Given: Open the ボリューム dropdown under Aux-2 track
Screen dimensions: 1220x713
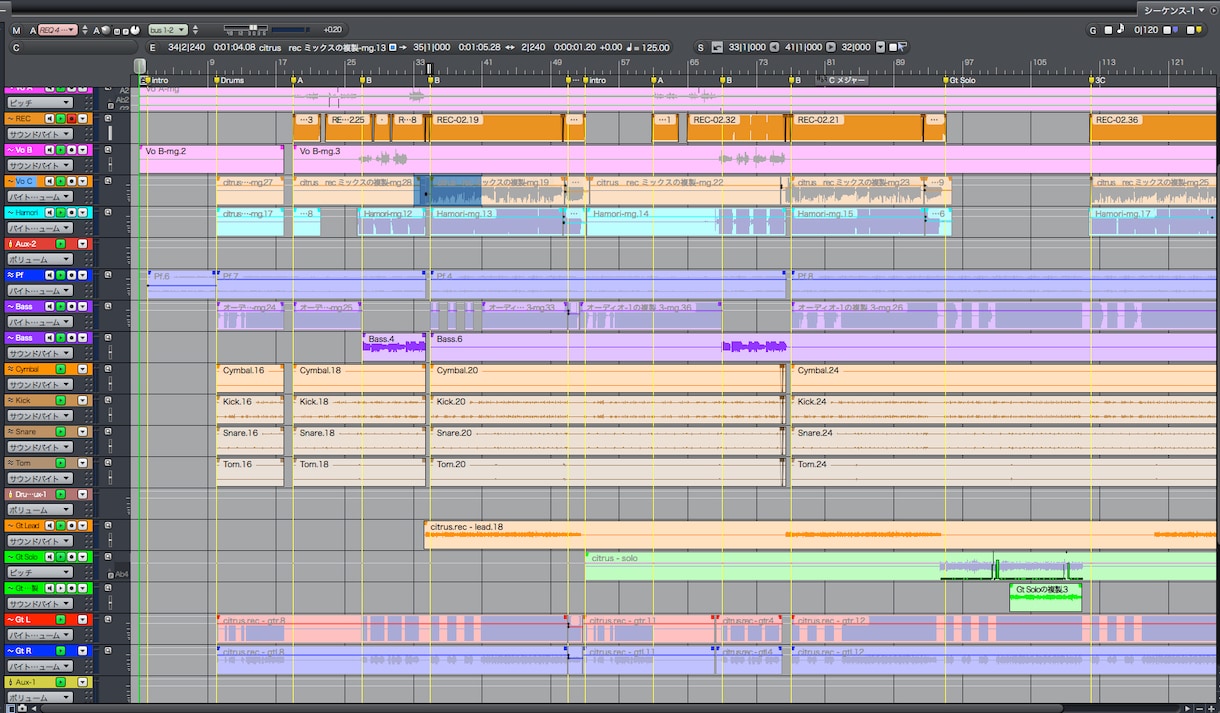Looking at the screenshot, I should [39, 259].
